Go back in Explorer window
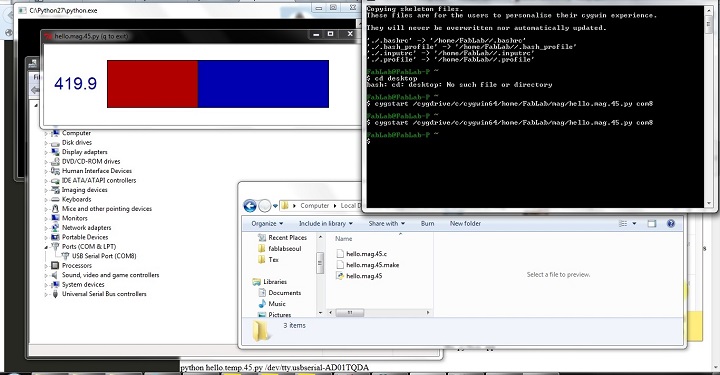The height and width of the screenshot is (375, 720). (250, 206)
